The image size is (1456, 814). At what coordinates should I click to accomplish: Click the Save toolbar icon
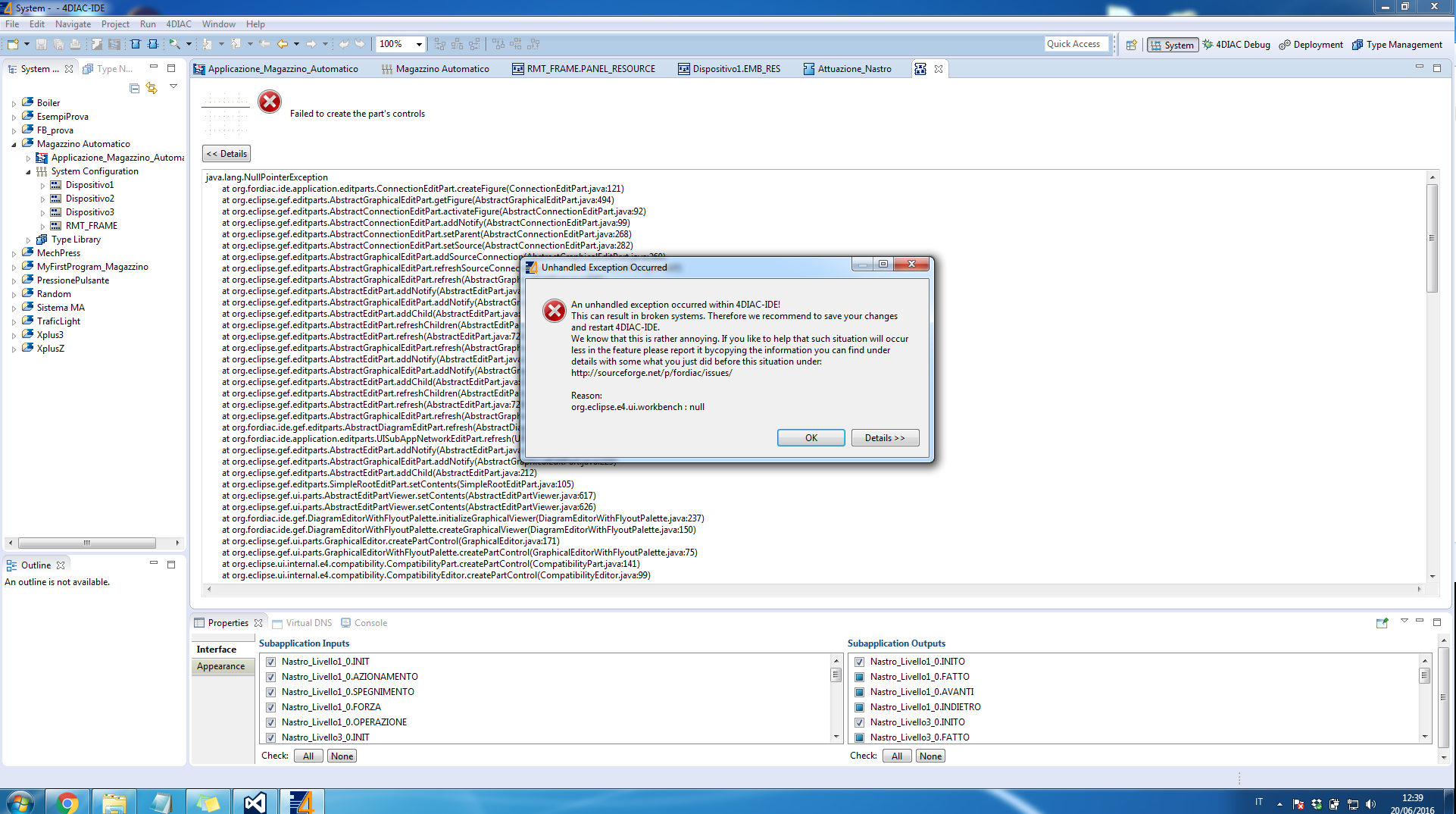[41, 45]
